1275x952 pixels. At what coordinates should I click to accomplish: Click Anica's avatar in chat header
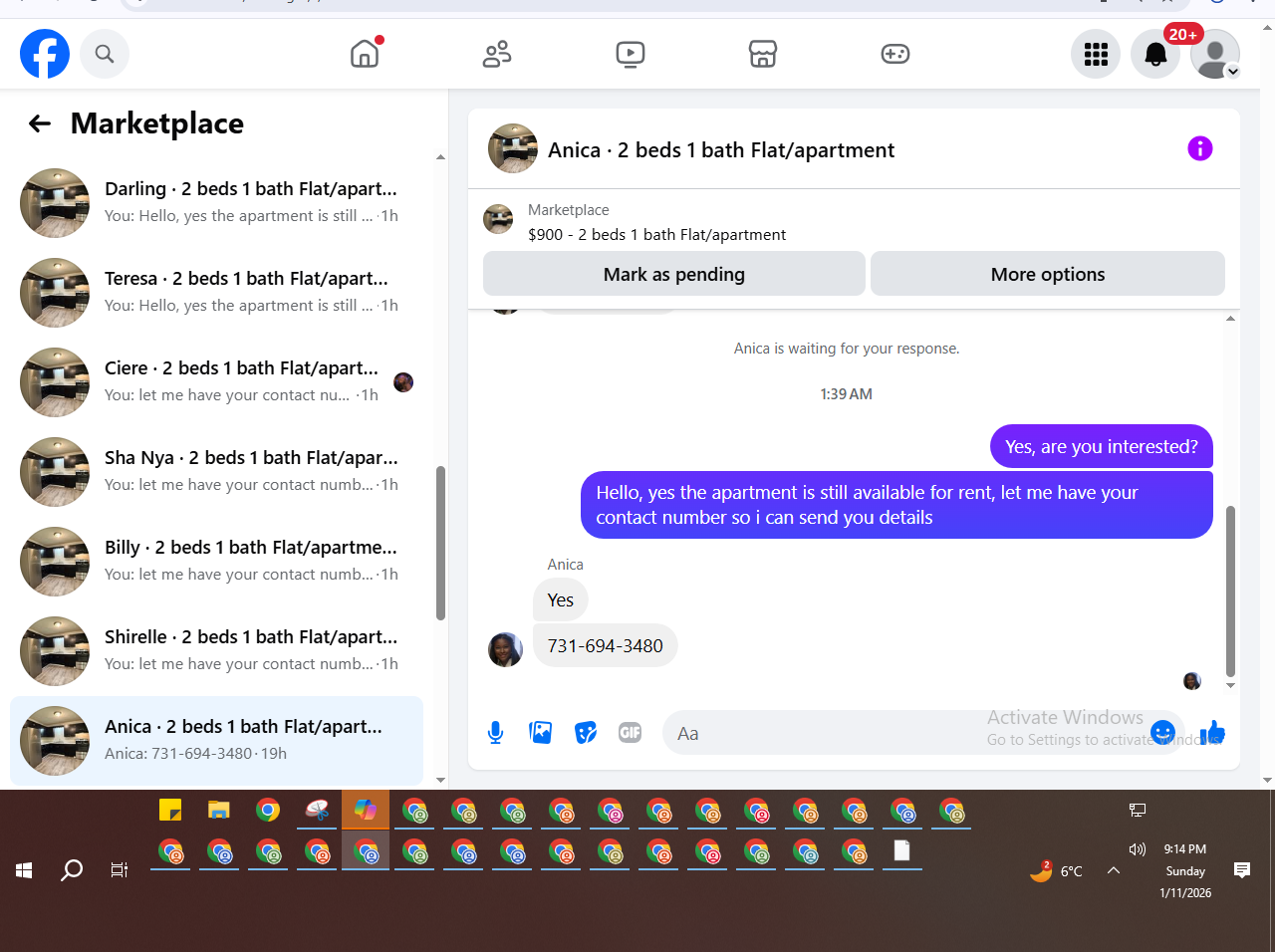click(513, 148)
